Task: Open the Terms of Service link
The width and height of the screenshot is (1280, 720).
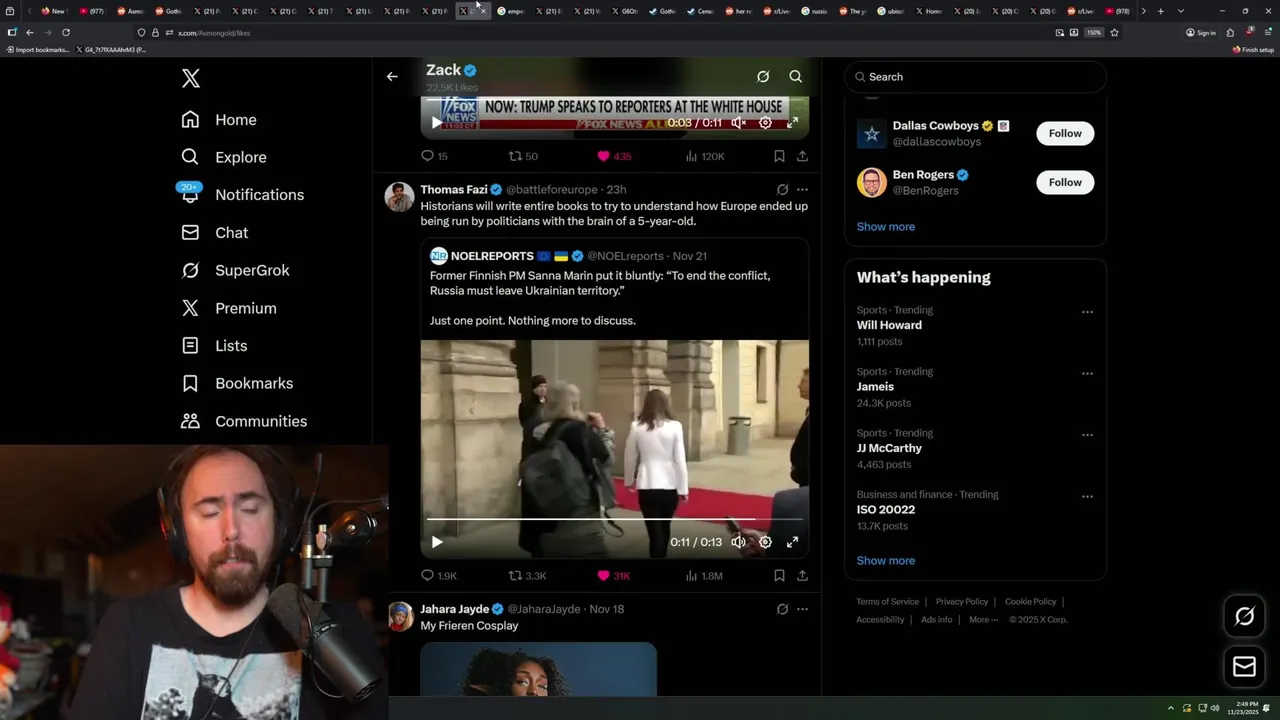Action: (x=887, y=602)
